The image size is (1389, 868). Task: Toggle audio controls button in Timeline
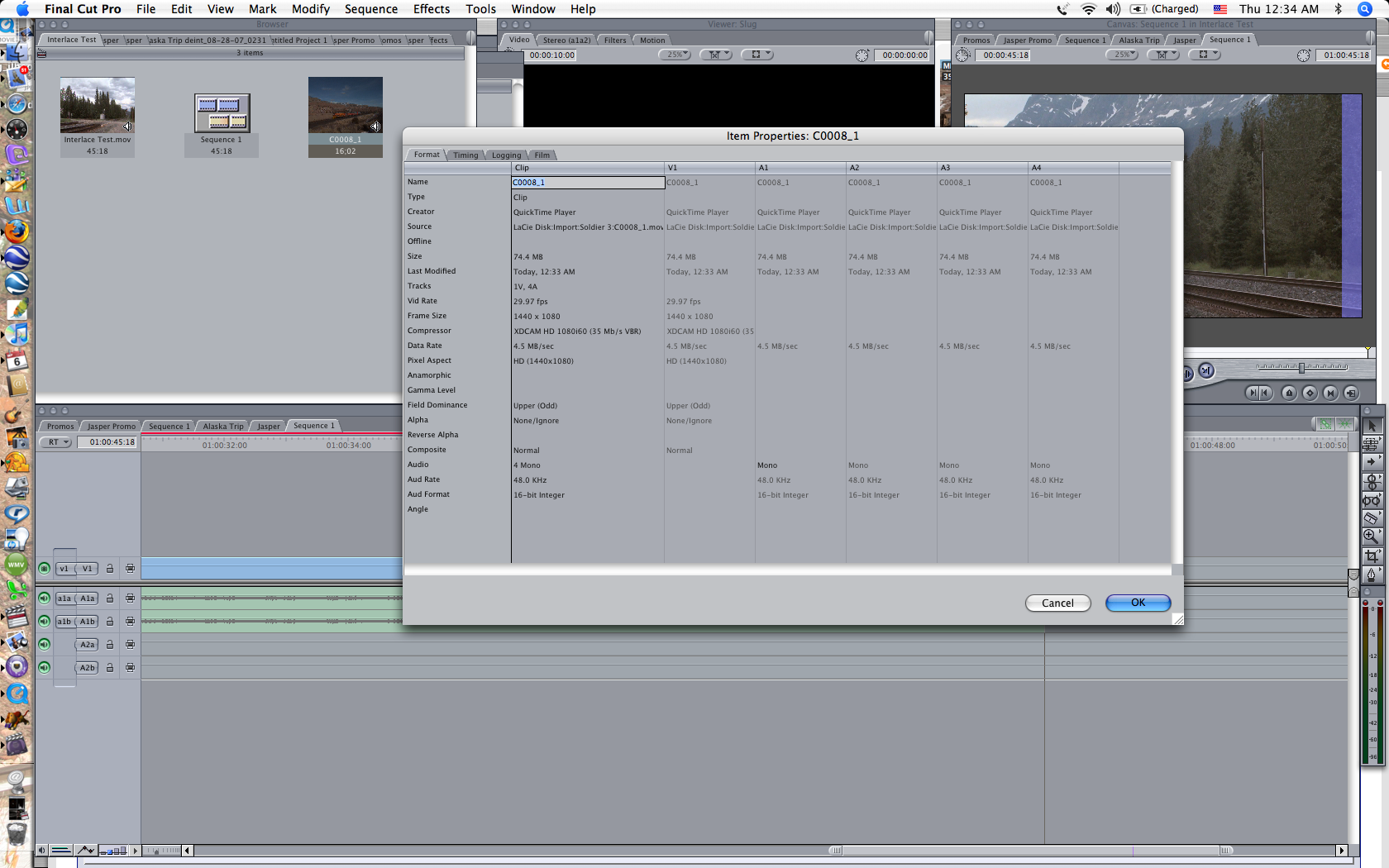tap(41, 850)
